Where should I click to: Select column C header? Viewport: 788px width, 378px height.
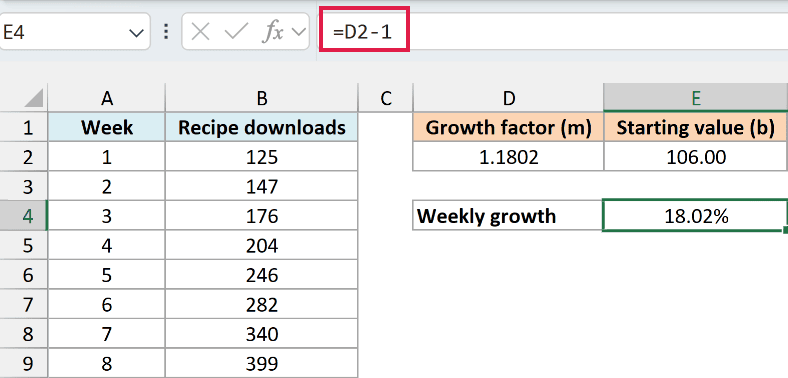385,98
